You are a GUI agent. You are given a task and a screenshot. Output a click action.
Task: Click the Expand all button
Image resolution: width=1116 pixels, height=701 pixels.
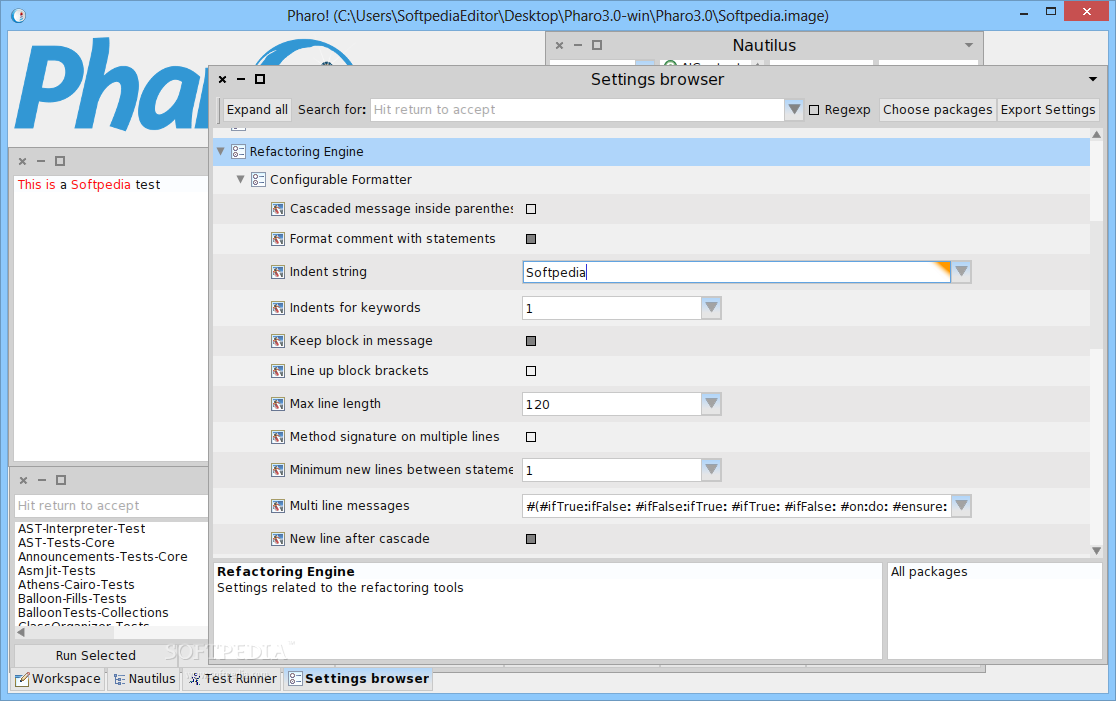tap(257, 110)
